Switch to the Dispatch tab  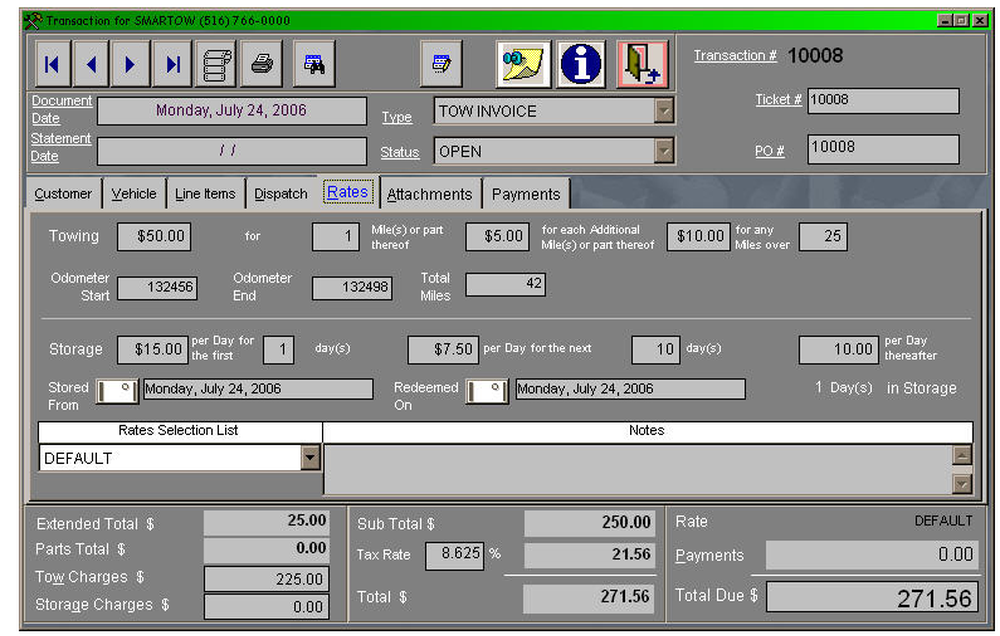pyautogui.click(x=280, y=193)
